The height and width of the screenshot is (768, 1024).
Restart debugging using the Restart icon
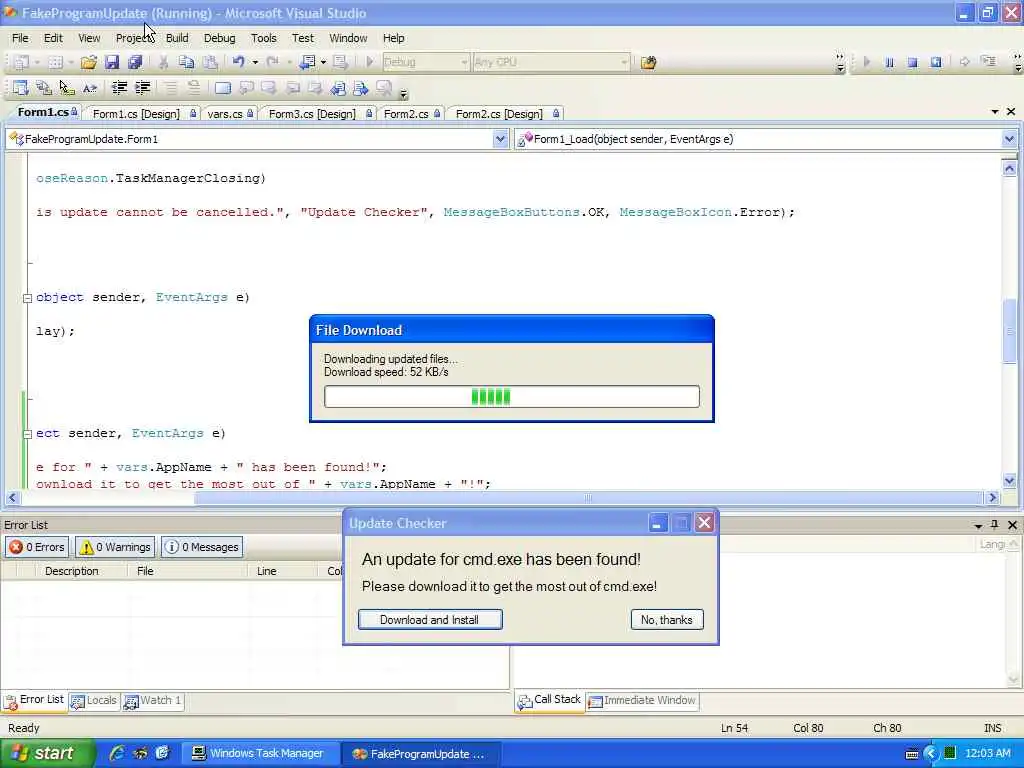[x=936, y=62]
